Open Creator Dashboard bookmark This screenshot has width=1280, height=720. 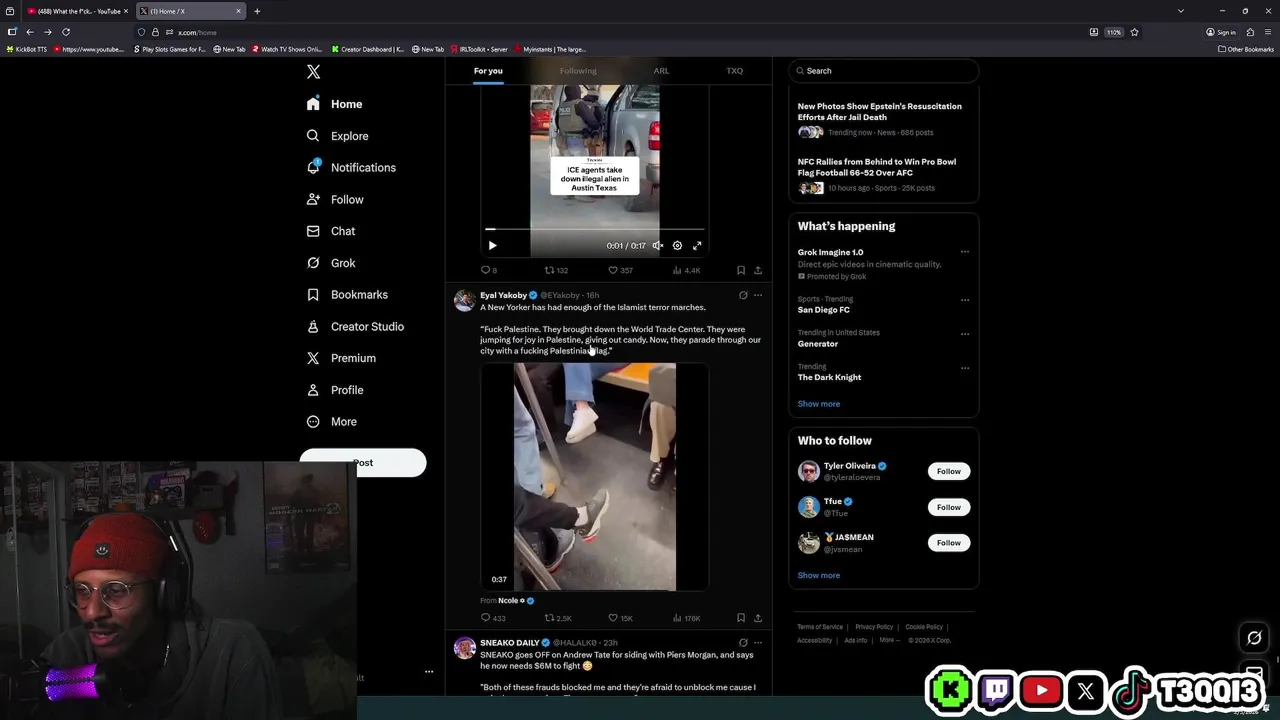pos(368,49)
